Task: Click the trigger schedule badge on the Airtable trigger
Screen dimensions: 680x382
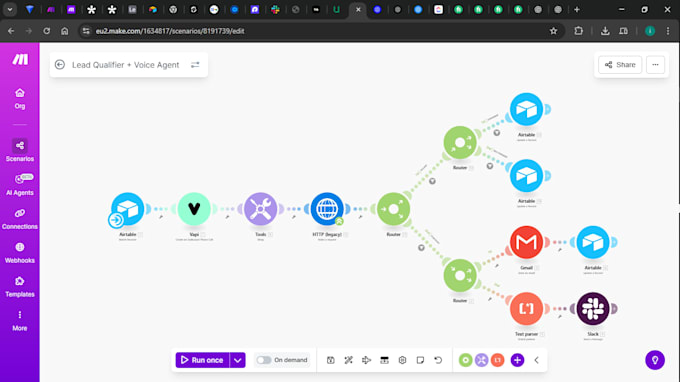Action: click(x=116, y=220)
